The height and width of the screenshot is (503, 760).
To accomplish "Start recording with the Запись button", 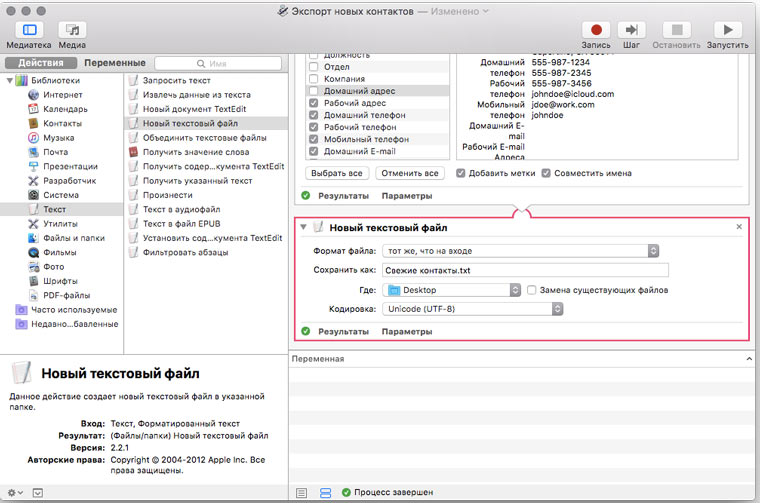I will coord(596,30).
